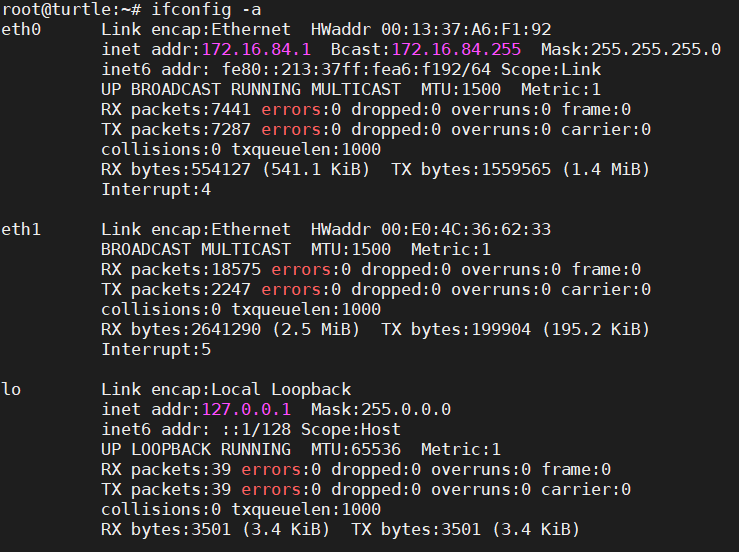Click the eth0 interface name
739x552 pixels.
coord(21,30)
